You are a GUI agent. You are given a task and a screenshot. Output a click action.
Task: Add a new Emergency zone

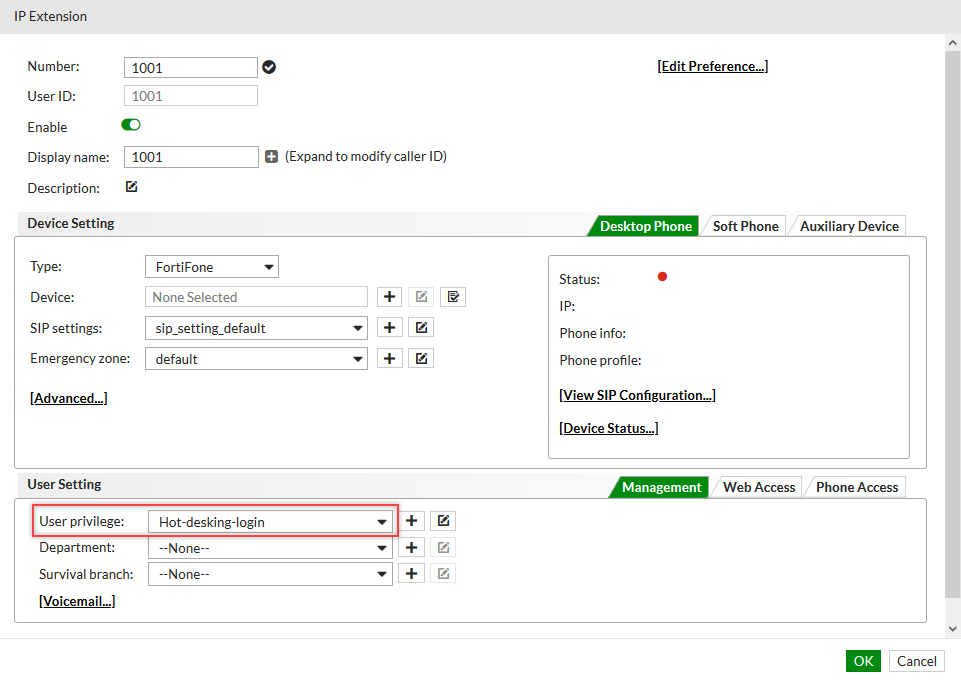tap(389, 359)
